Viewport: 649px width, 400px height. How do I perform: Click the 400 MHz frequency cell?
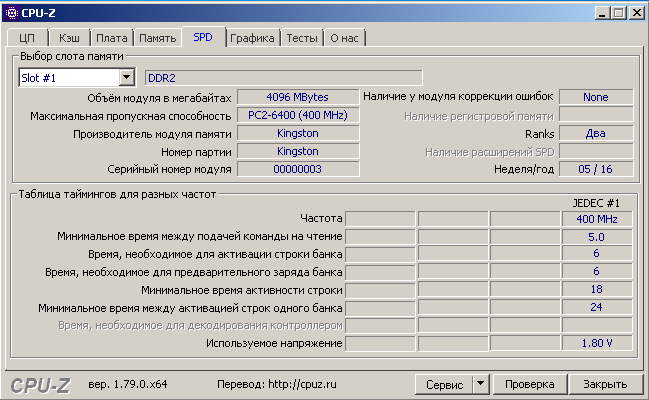click(x=597, y=219)
